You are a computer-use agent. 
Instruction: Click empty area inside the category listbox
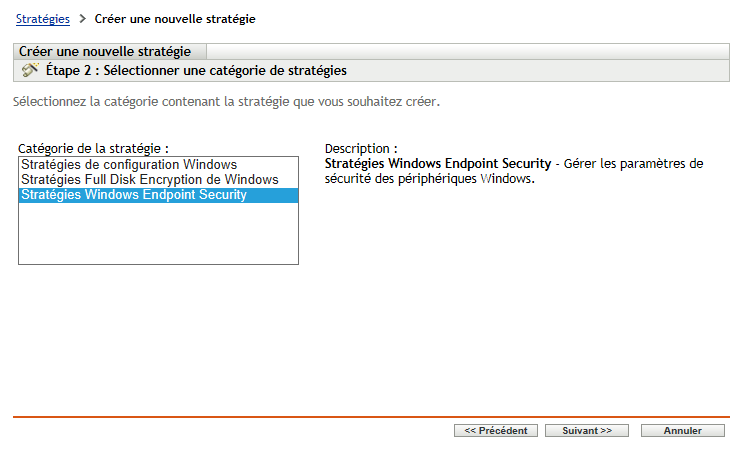point(158,235)
